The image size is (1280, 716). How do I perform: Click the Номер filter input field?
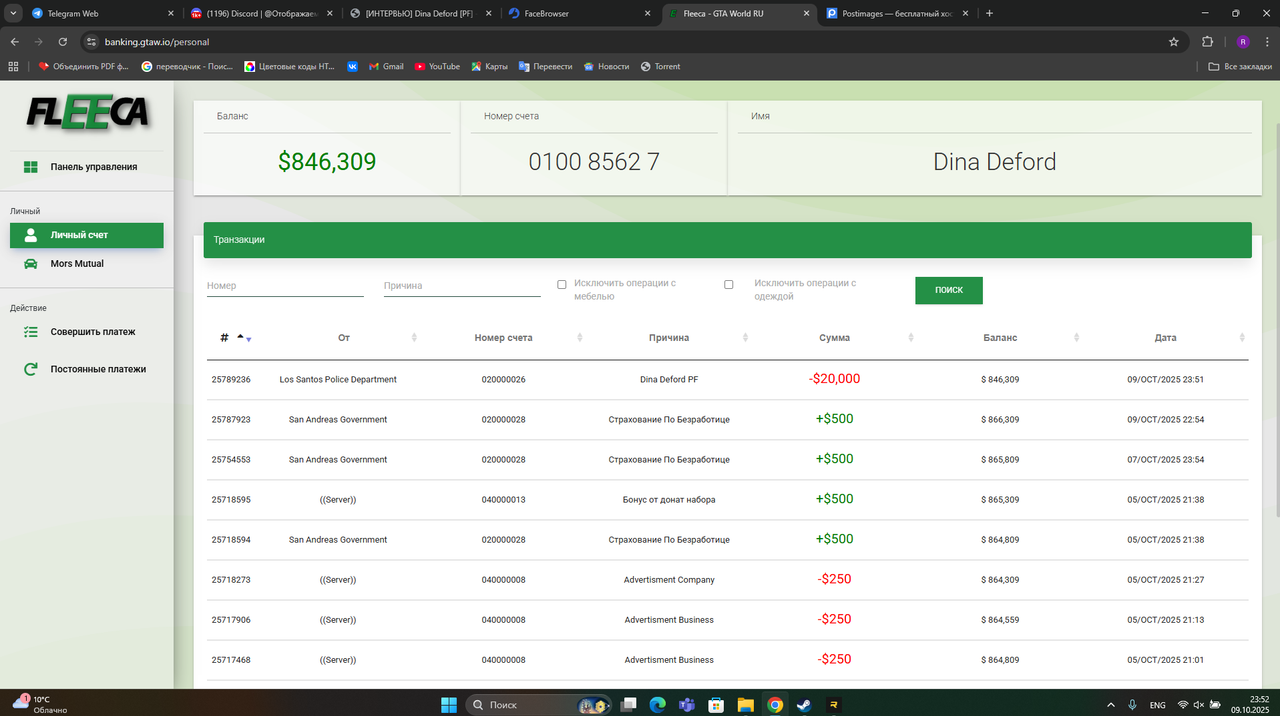tap(285, 286)
